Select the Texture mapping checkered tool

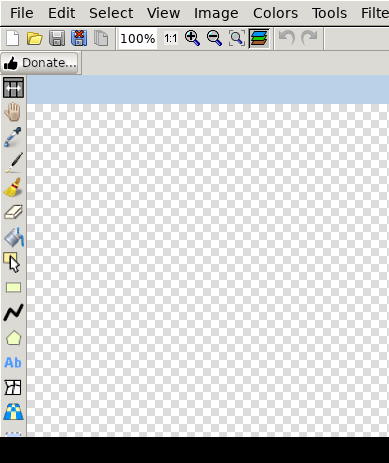(13, 412)
